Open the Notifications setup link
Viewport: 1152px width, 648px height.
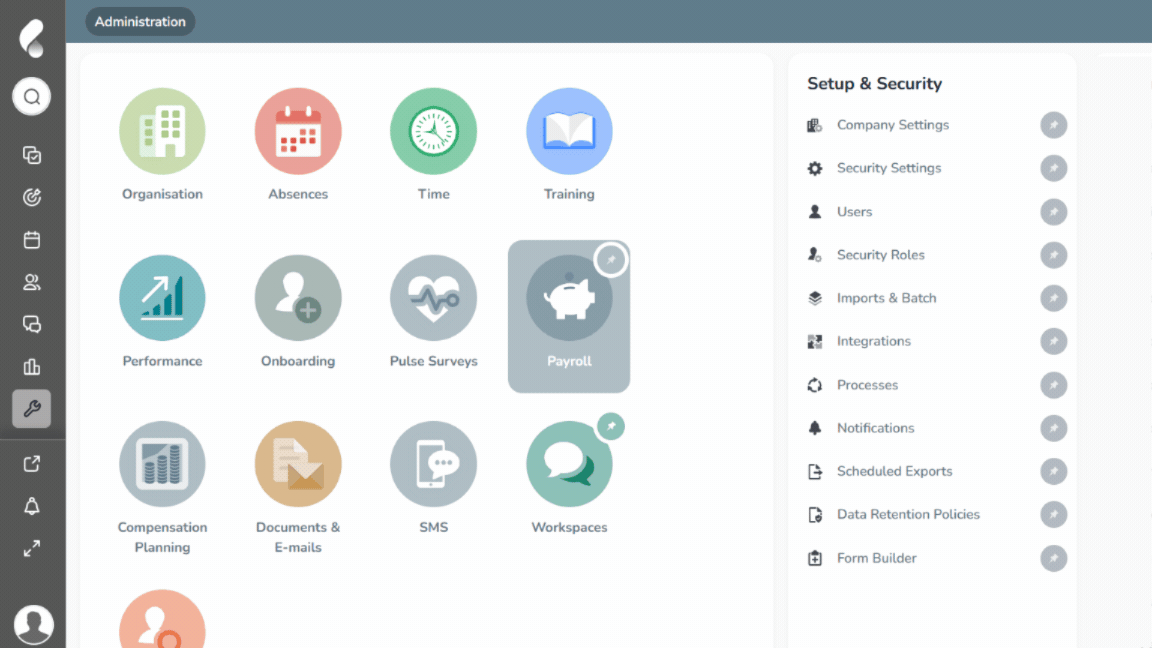(875, 428)
